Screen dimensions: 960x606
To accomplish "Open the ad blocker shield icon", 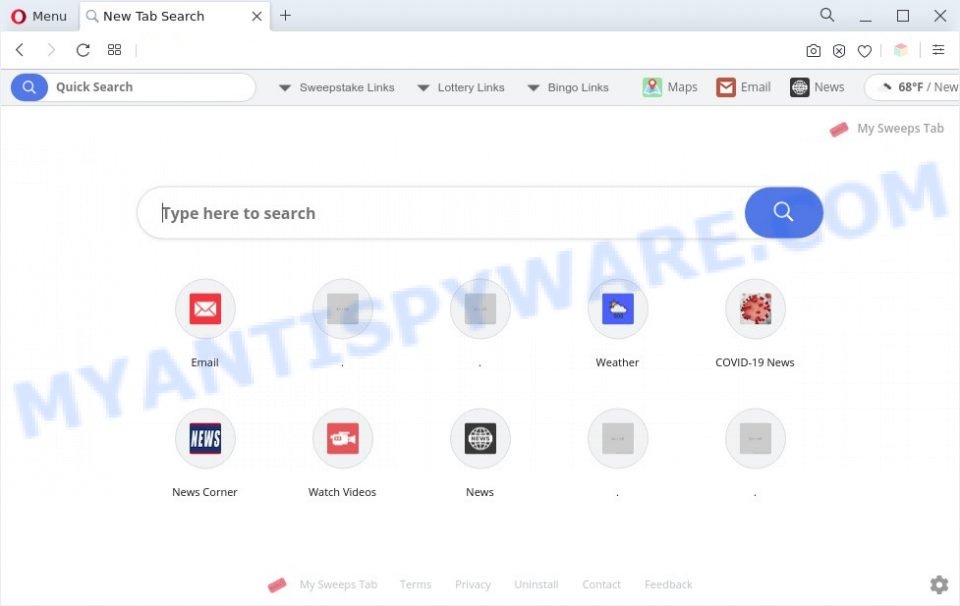I will (x=839, y=51).
